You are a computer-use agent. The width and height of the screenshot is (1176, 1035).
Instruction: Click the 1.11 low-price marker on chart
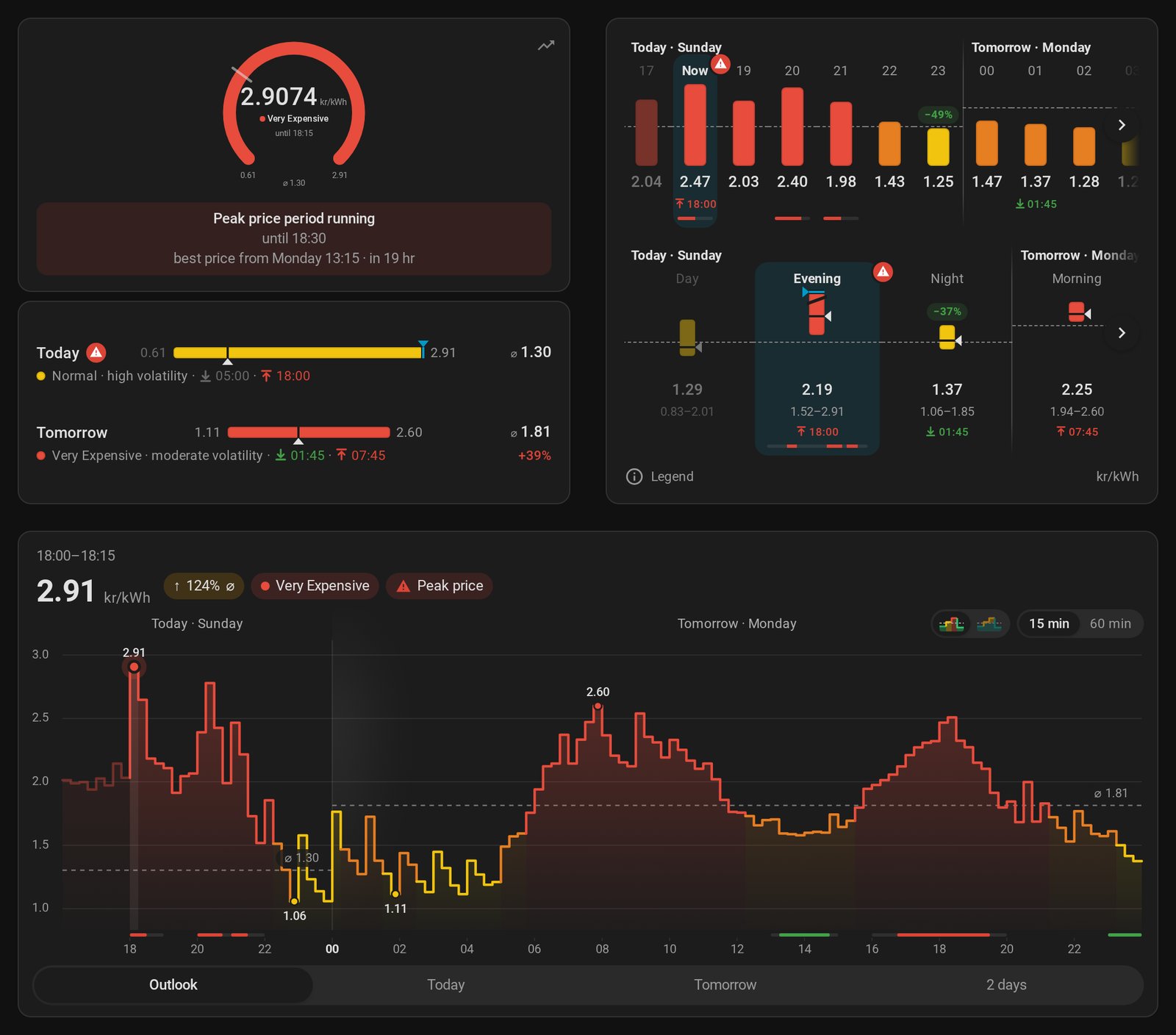(x=395, y=894)
